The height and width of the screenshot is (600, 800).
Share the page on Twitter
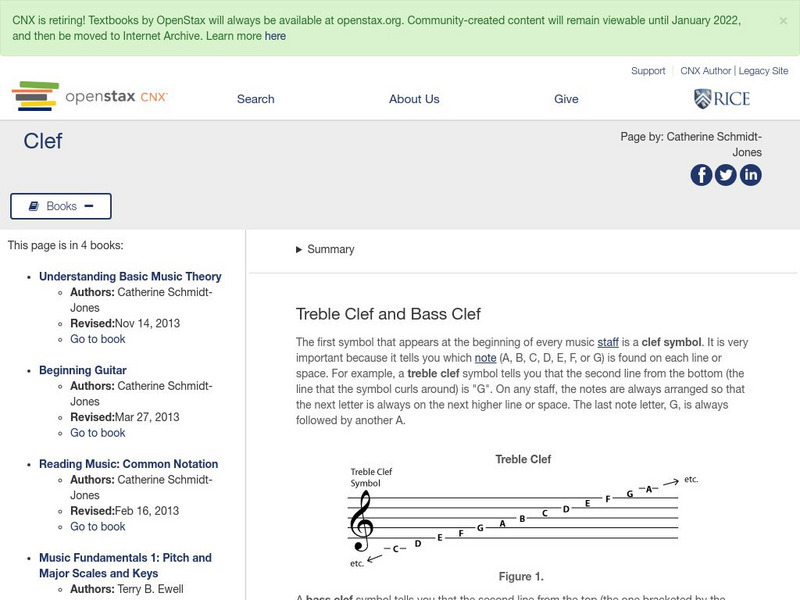coord(724,175)
